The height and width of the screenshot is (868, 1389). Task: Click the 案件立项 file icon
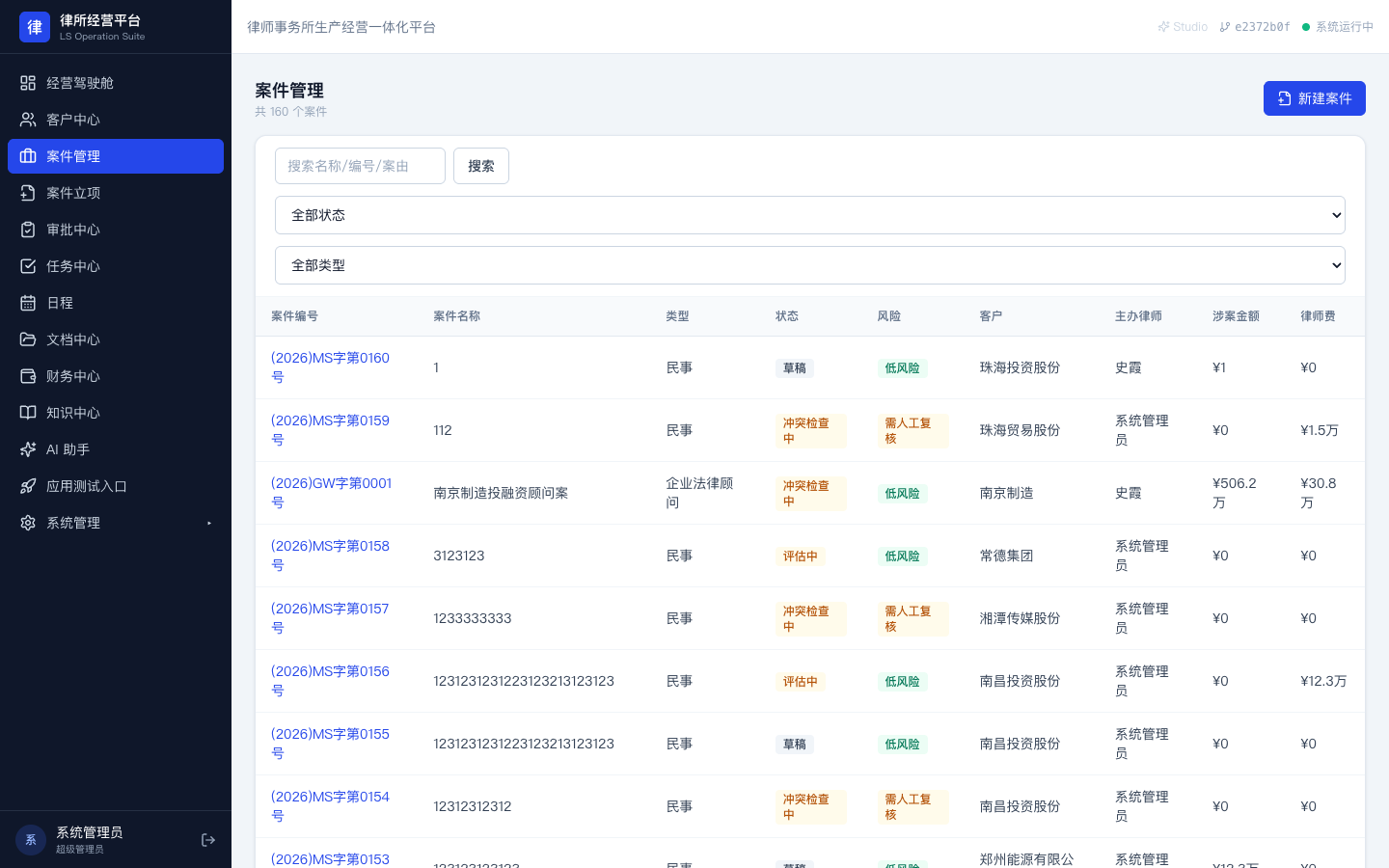coord(28,193)
